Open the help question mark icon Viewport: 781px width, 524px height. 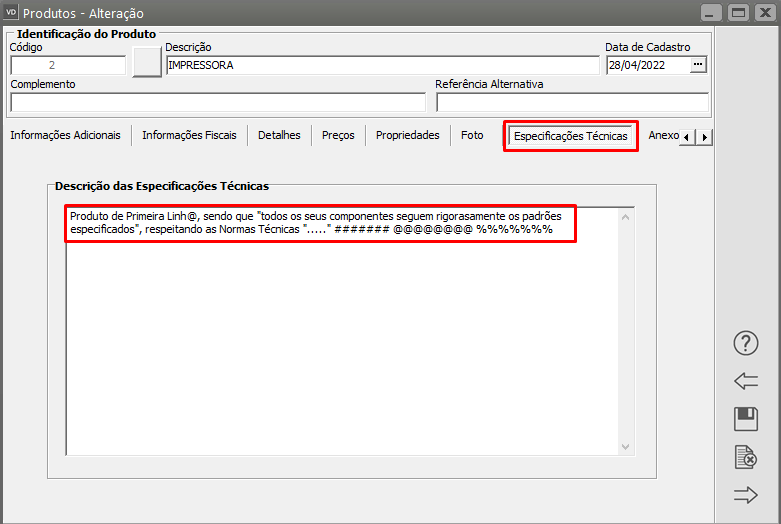point(746,343)
